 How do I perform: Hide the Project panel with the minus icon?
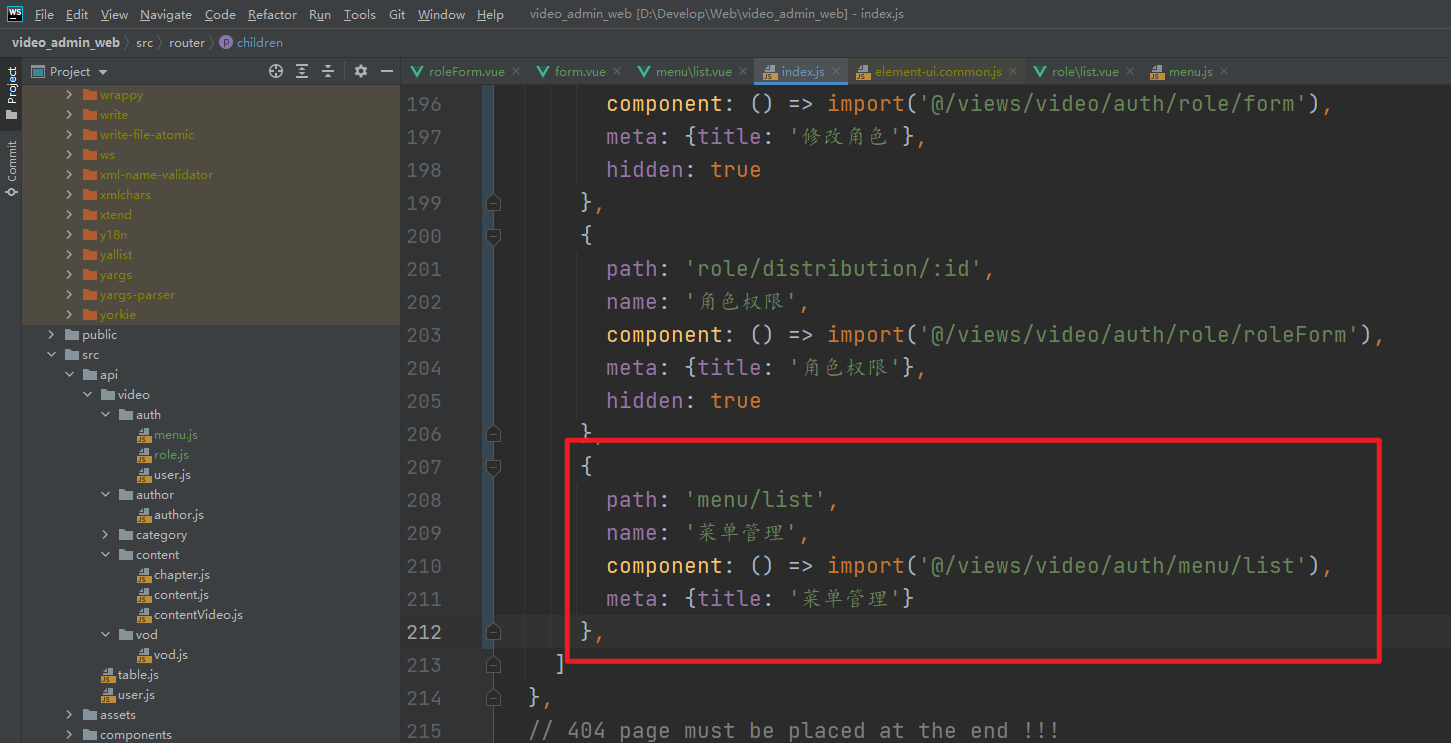point(387,71)
